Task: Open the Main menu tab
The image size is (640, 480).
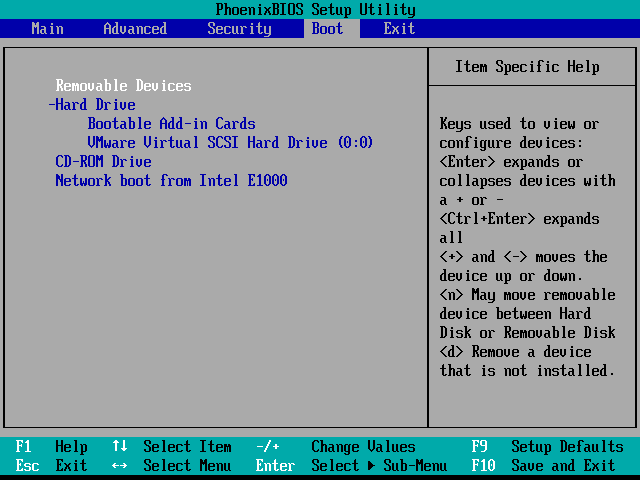Action: click(x=47, y=29)
